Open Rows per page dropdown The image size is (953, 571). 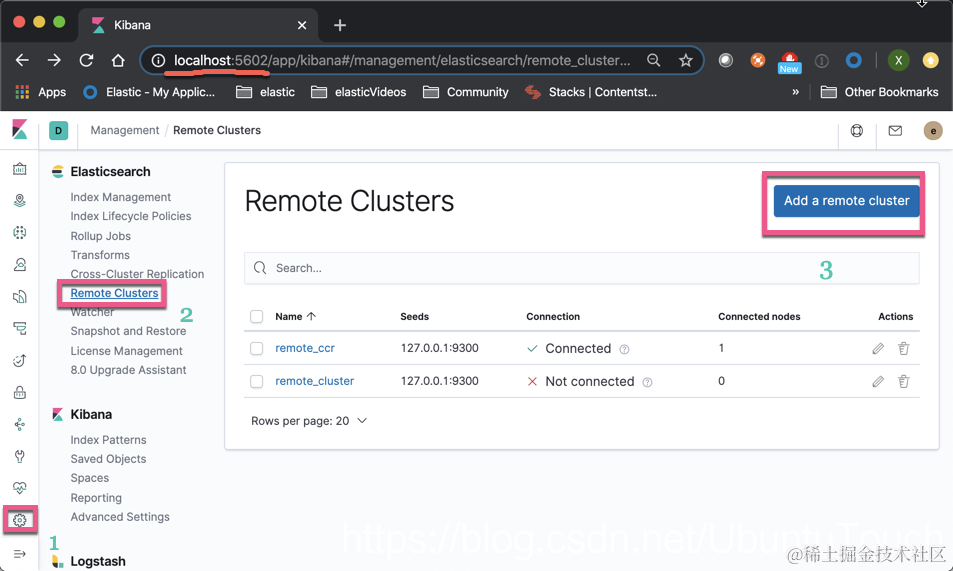309,421
